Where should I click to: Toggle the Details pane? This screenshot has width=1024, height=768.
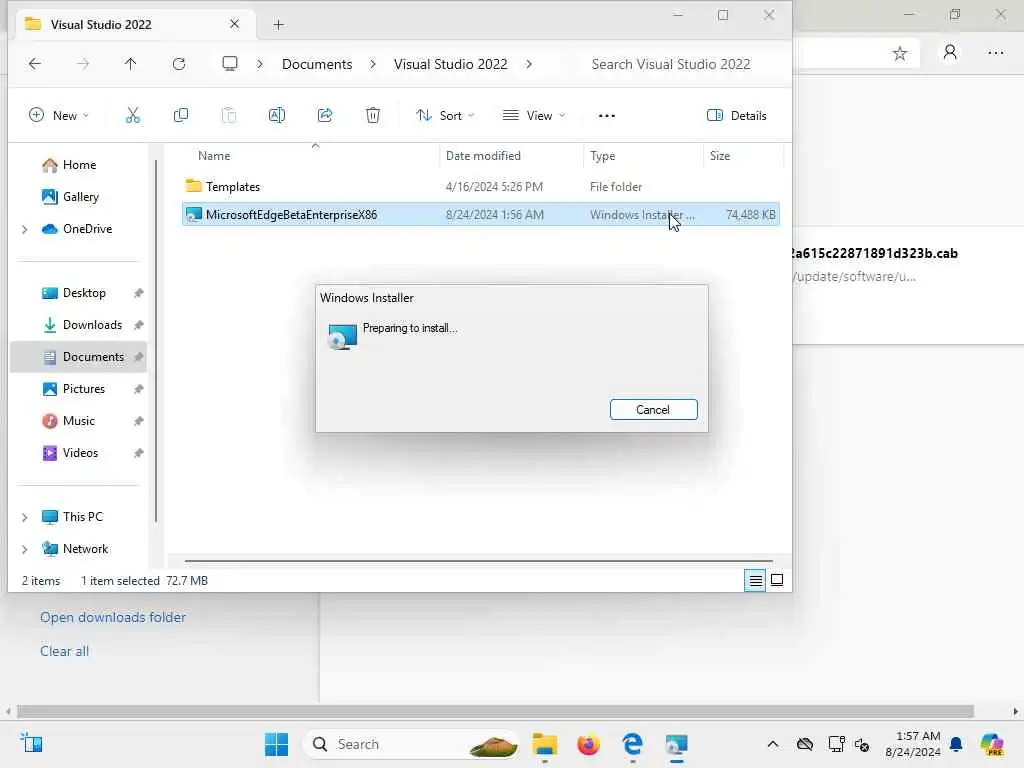pyautogui.click(x=737, y=116)
